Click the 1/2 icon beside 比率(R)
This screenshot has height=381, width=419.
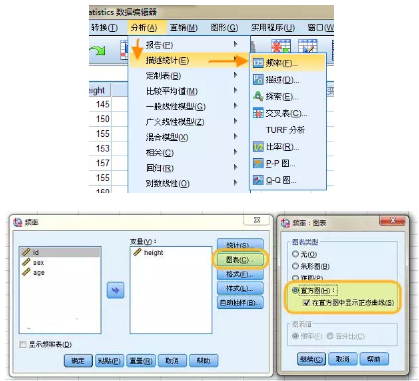click(258, 147)
